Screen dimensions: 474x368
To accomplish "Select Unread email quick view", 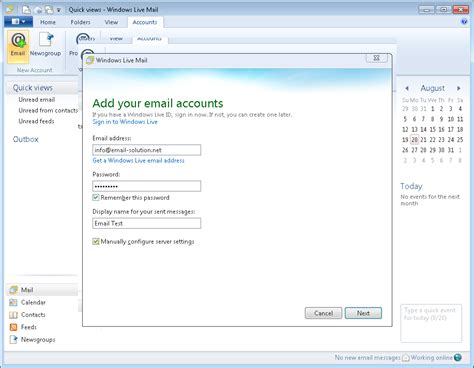I will (x=37, y=100).
